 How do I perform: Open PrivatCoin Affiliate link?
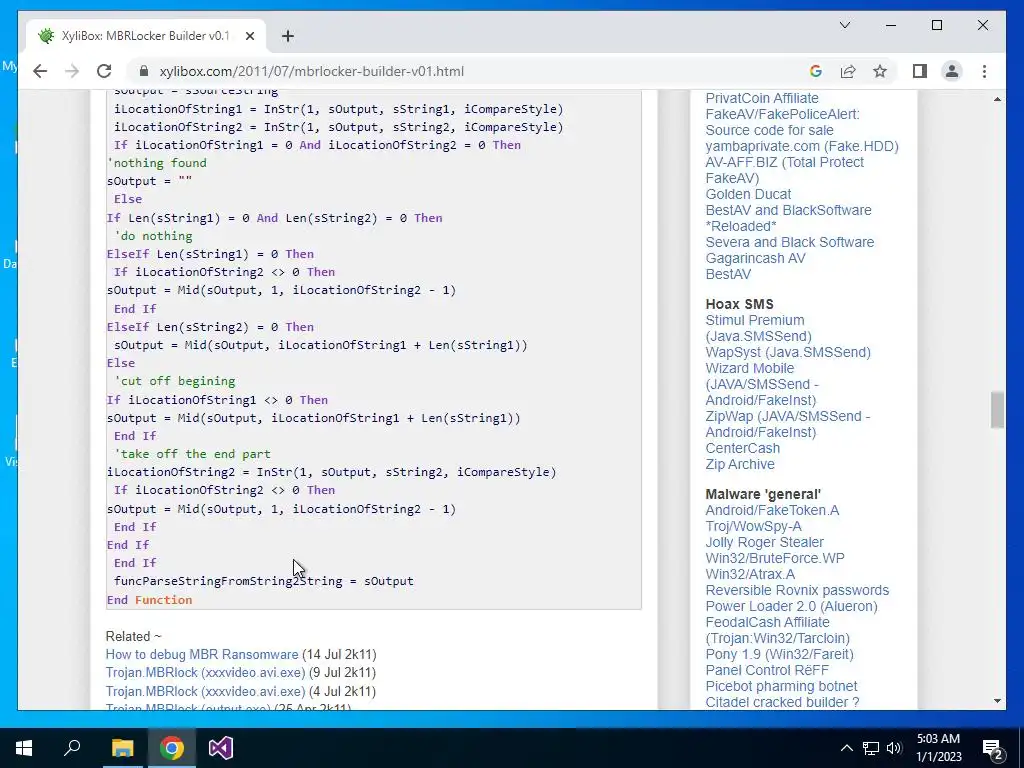(x=762, y=98)
